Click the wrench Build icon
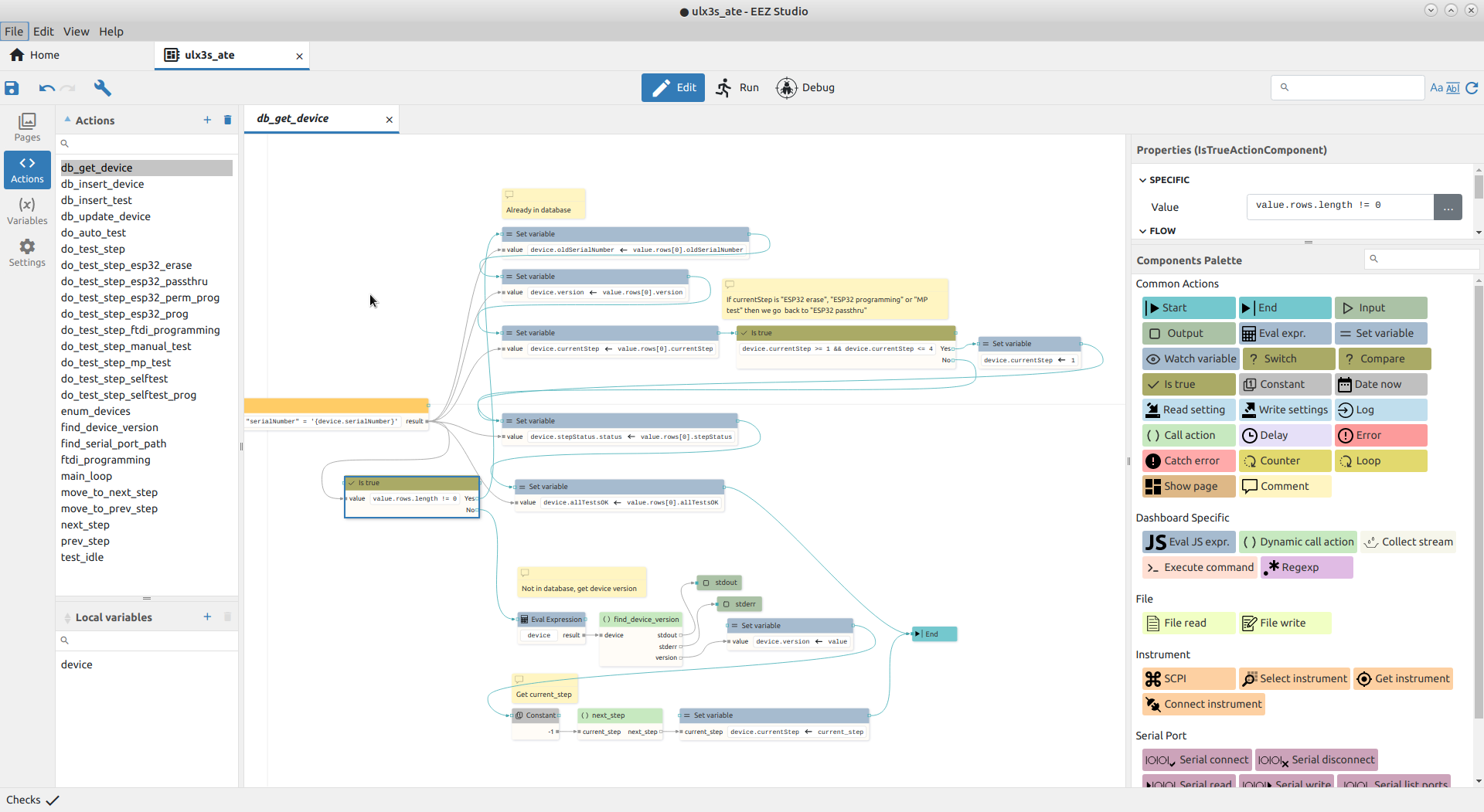Viewport: 1484px width, 812px height. pyautogui.click(x=102, y=88)
